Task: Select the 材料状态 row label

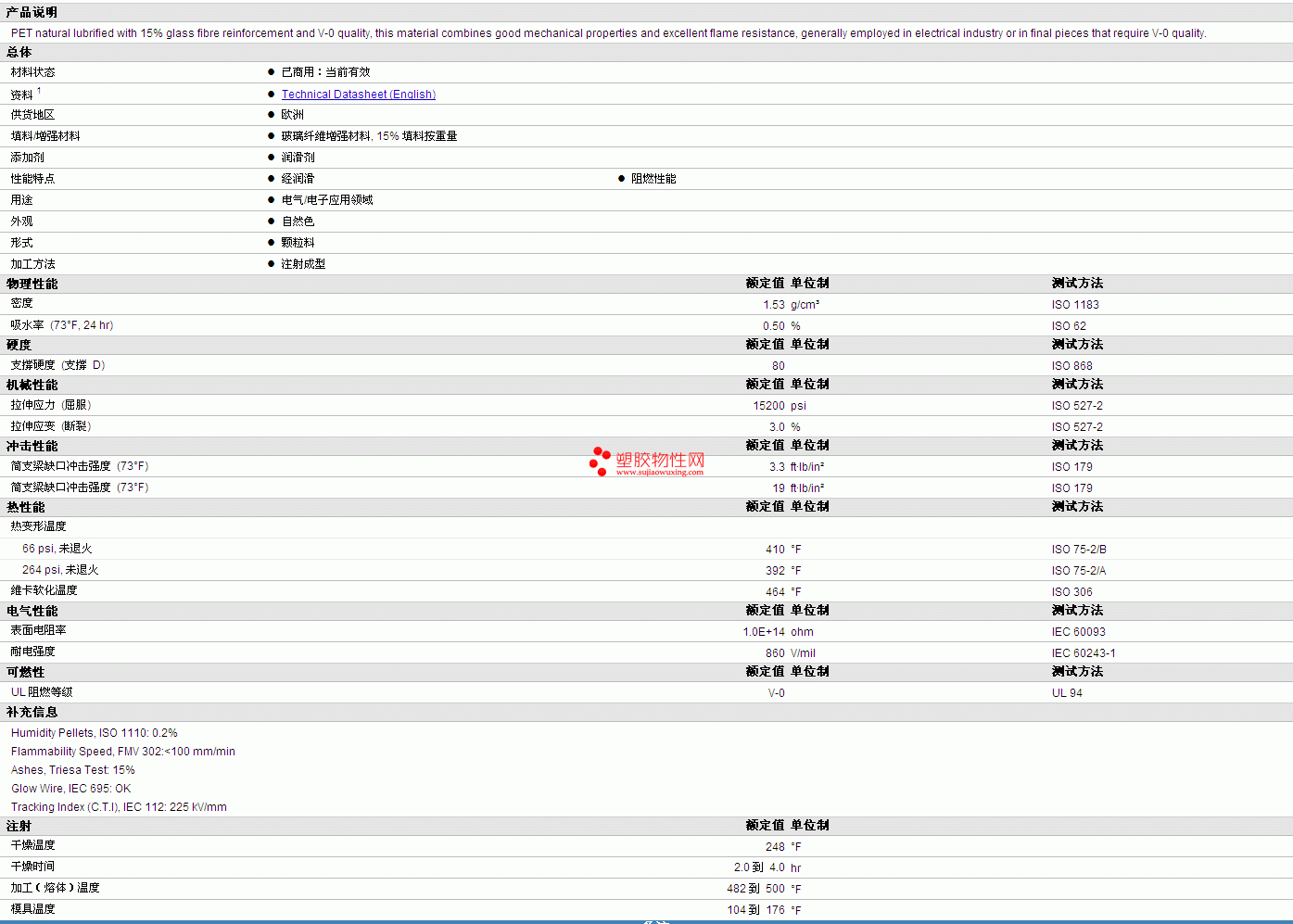Action: pos(33,72)
